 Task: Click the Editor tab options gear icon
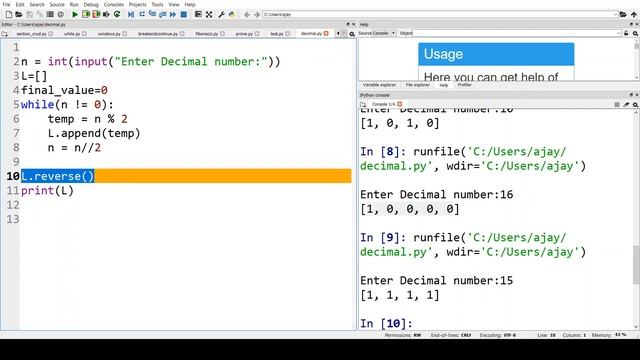coord(352,34)
